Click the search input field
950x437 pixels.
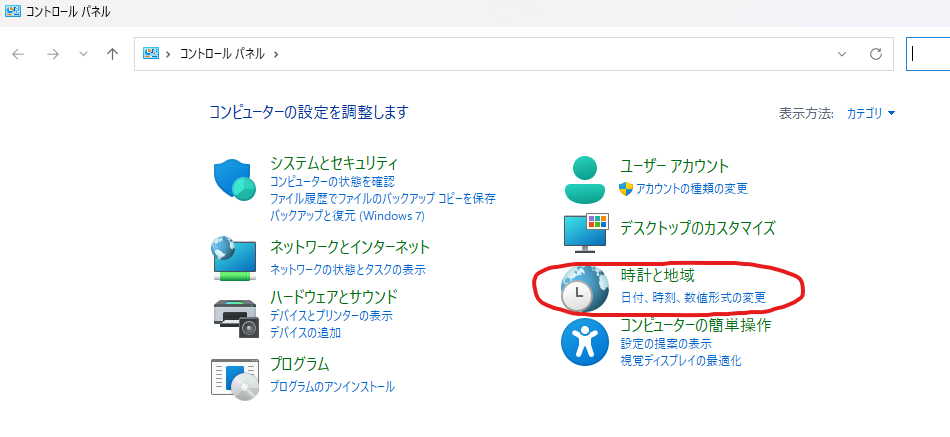(x=930, y=54)
